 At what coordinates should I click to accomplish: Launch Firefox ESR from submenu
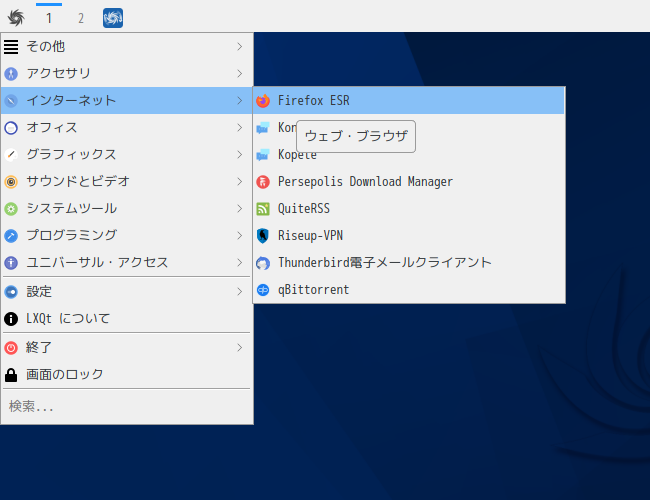pyautogui.click(x=409, y=101)
